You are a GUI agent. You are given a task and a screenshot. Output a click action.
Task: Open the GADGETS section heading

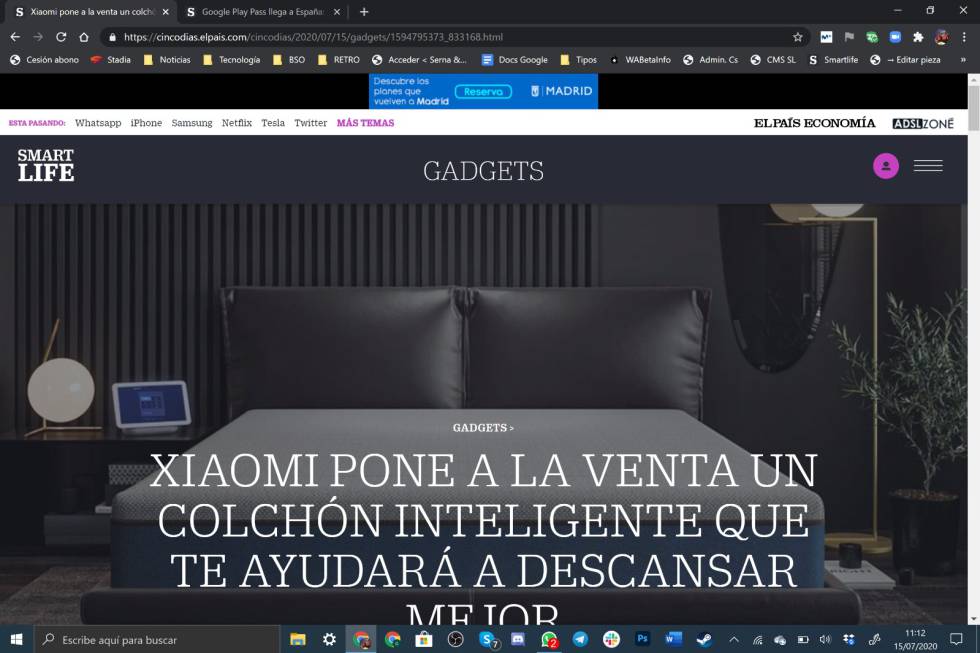tap(483, 171)
